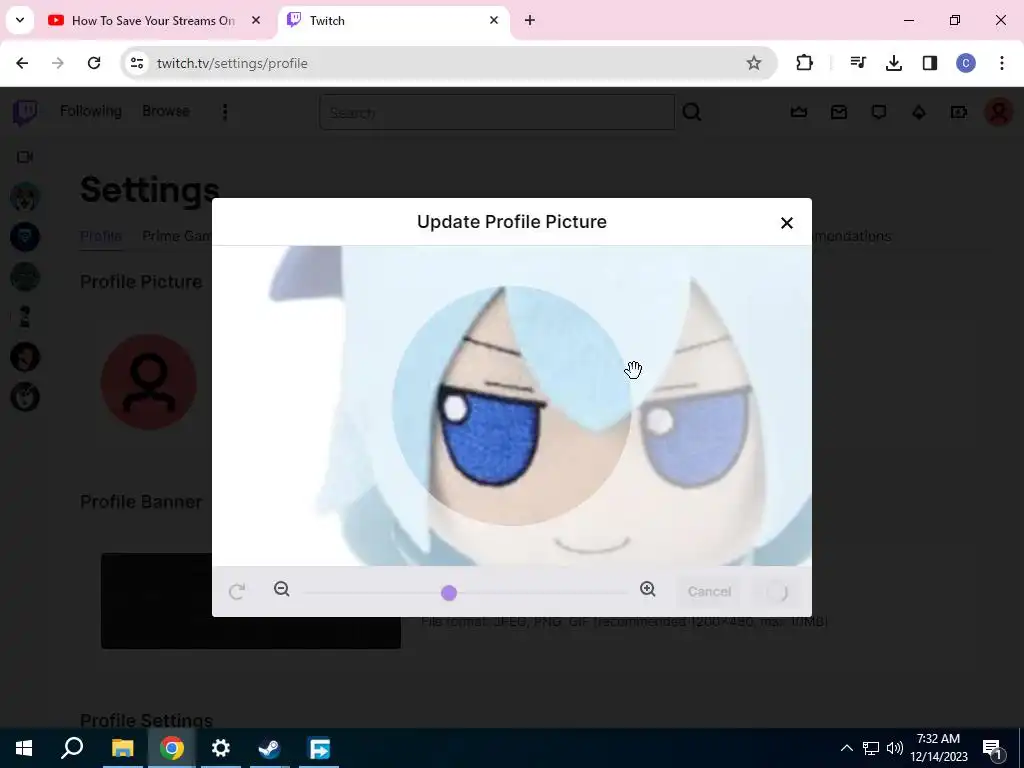Open the whispers chat bubble icon
Image resolution: width=1024 pixels, height=768 pixels.
tap(878, 112)
